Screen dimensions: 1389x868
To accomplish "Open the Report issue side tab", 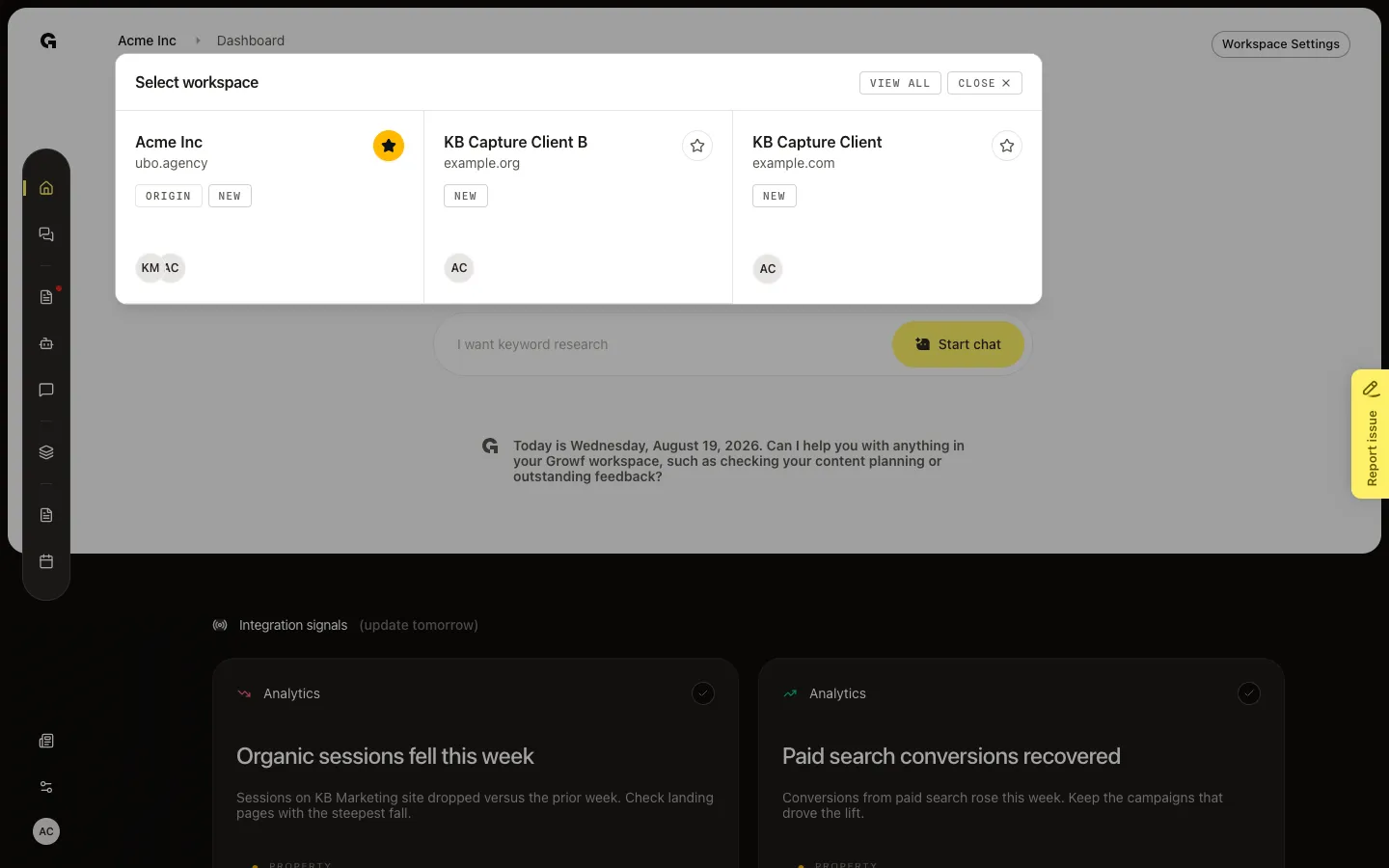I will 1371,434.
